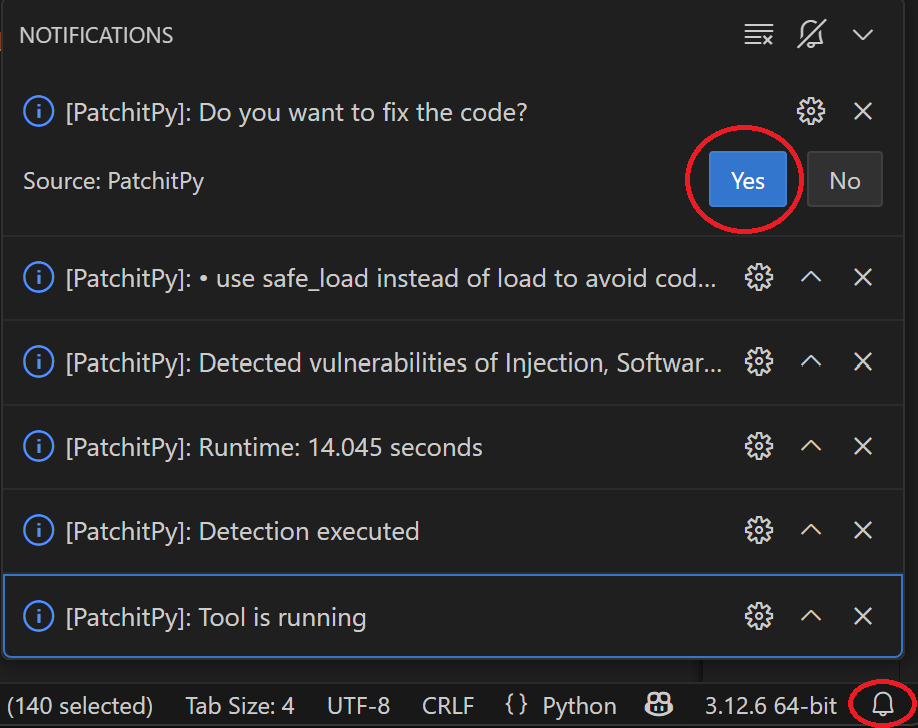Hide the notifications panel with the chevron

[x=863, y=35]
